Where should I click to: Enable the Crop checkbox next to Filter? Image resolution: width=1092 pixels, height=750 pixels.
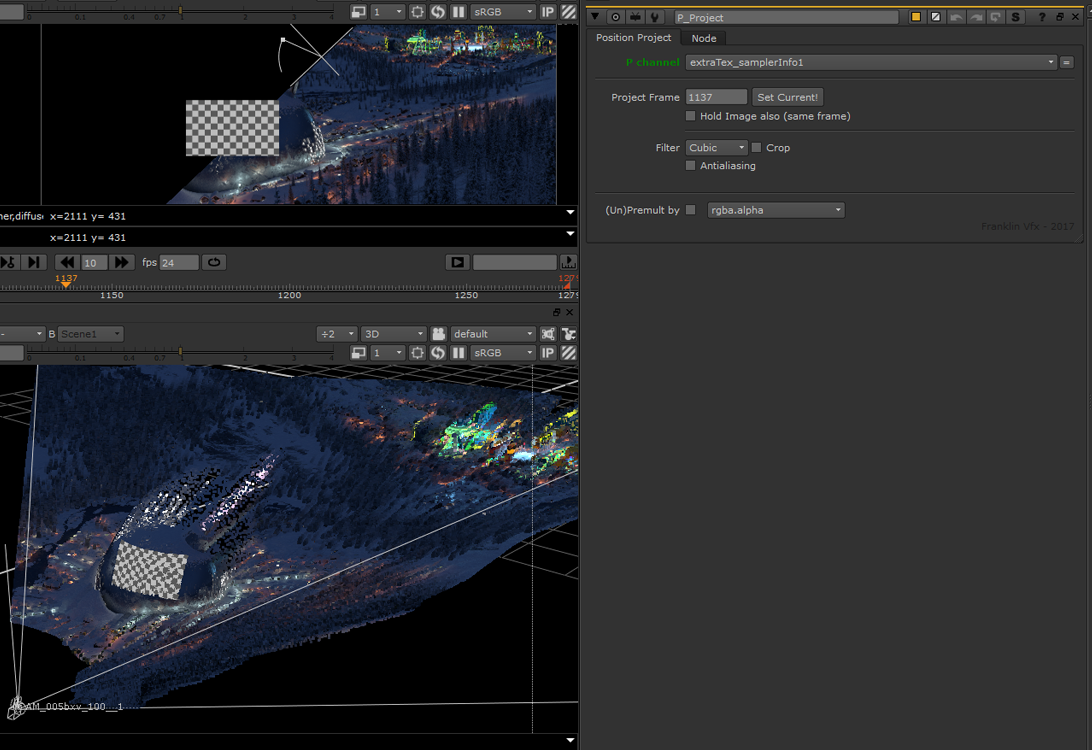coord(757,147)
